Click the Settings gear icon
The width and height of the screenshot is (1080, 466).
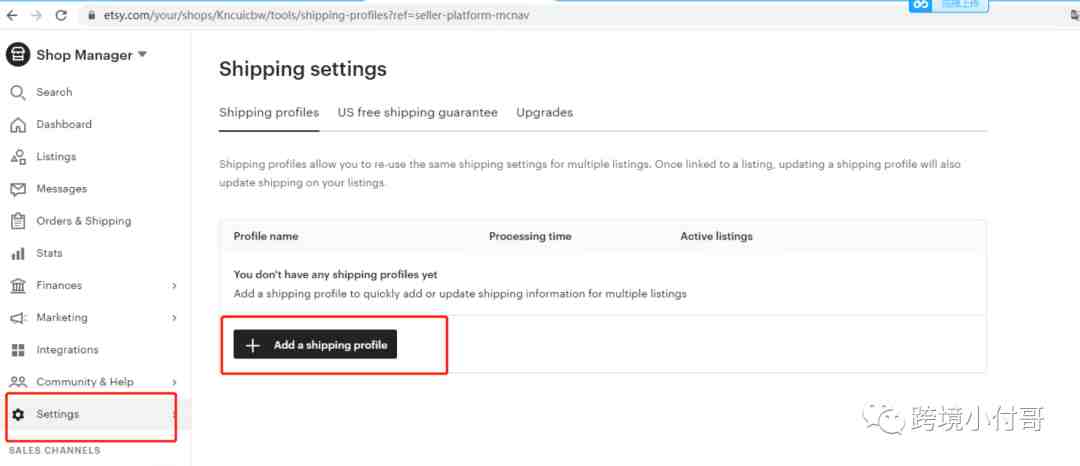pyautogui.click(x=18, y=414)
